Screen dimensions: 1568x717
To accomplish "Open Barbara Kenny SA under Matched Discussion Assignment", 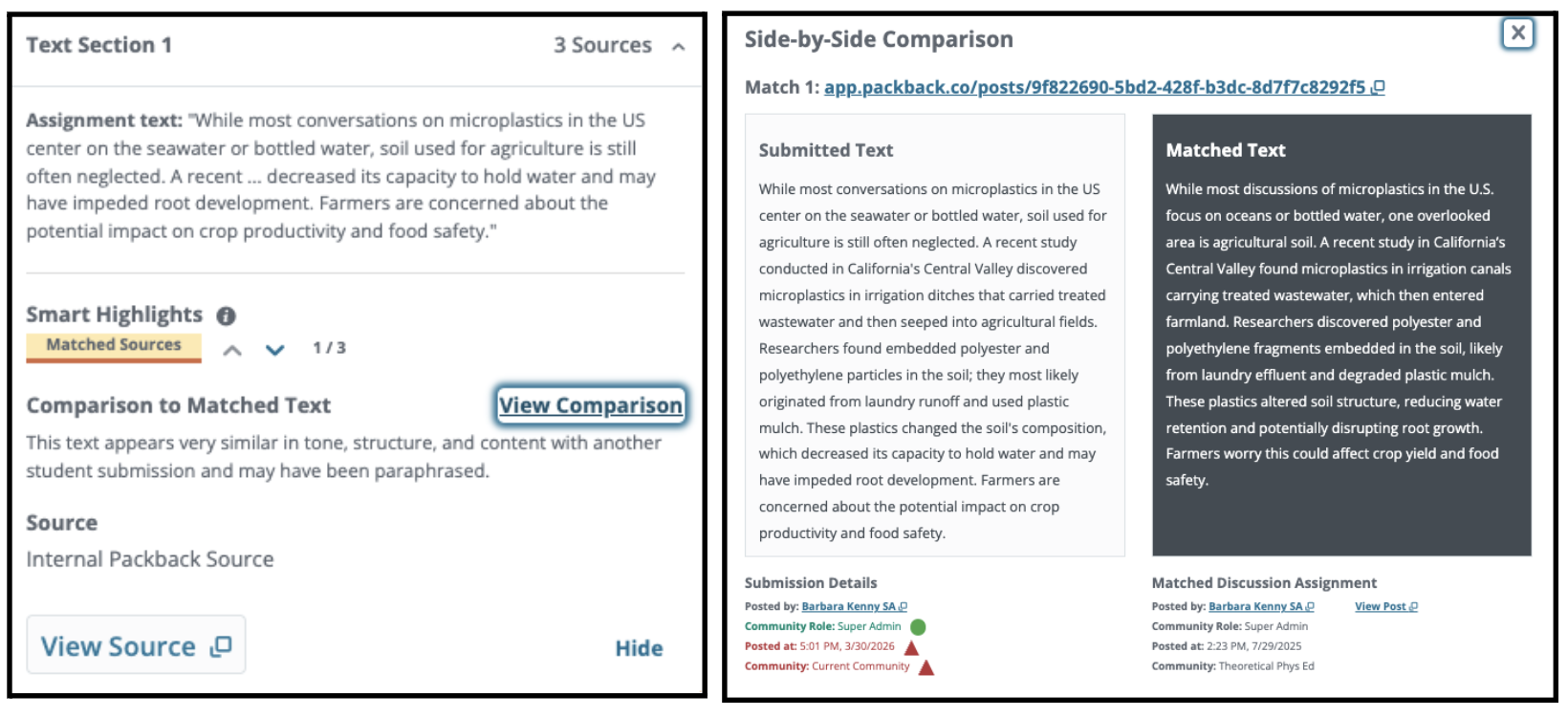I will (x=1255, y=607).
